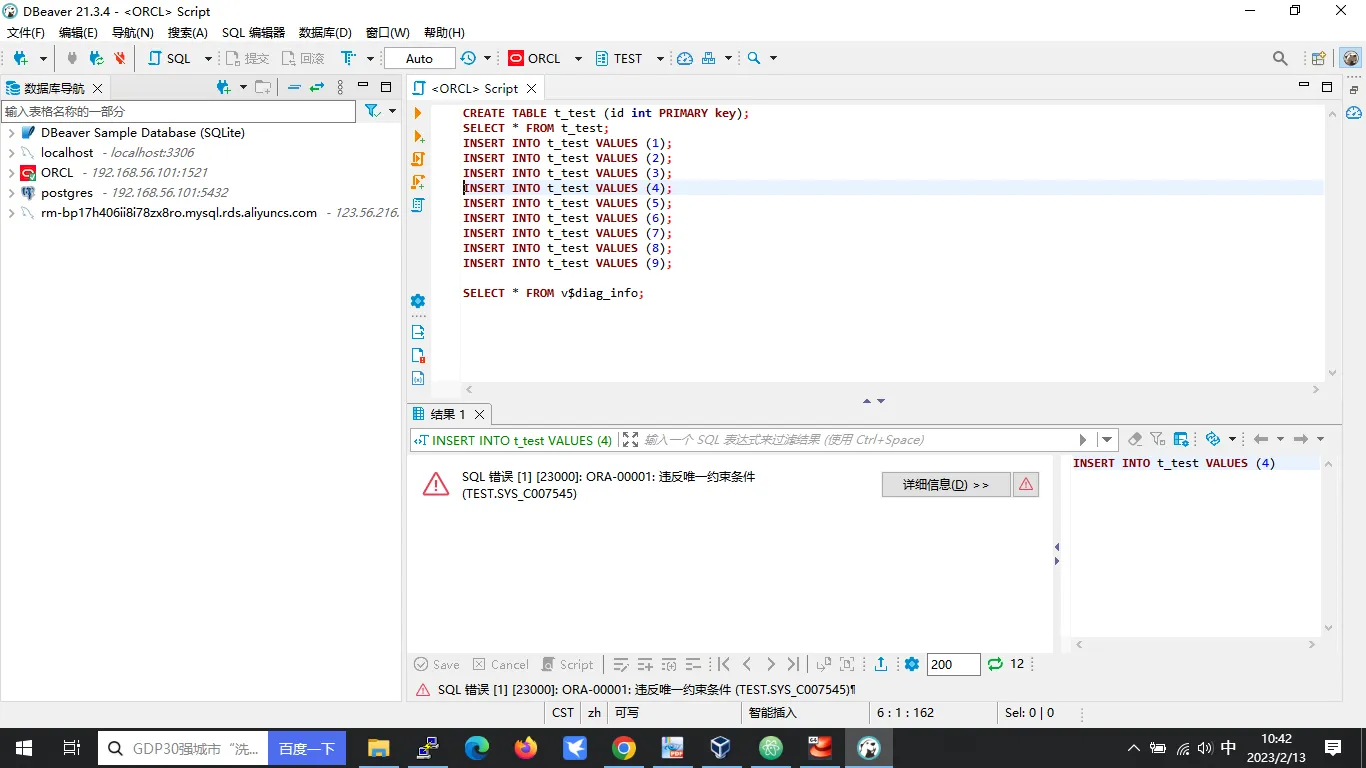Open the filter history dropdown arrow
Image resolution: width=1366 pixels, height=768 pixels.
1106,439
